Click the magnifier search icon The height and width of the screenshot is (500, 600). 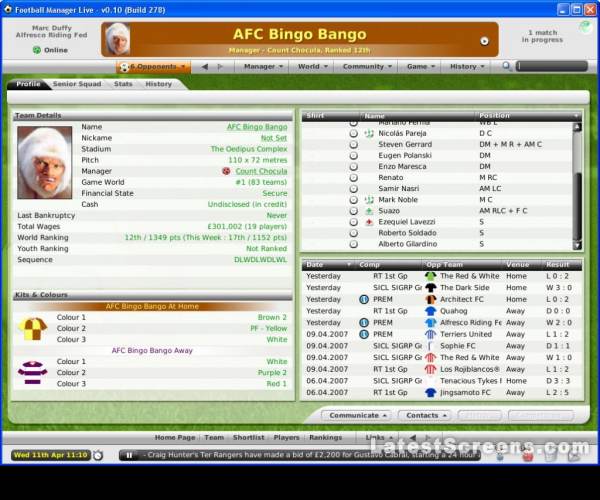point(506,66)
